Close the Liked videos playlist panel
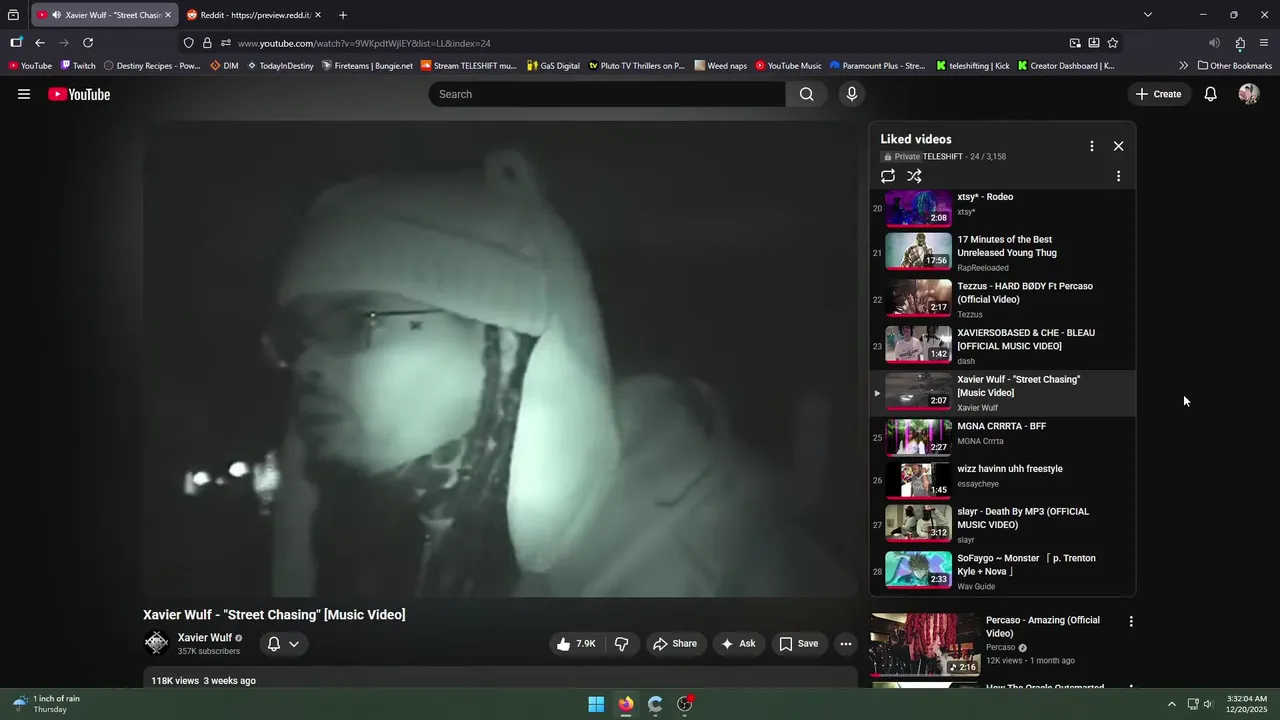The height and width of the screenshot is (720, 1280). 1118,146
